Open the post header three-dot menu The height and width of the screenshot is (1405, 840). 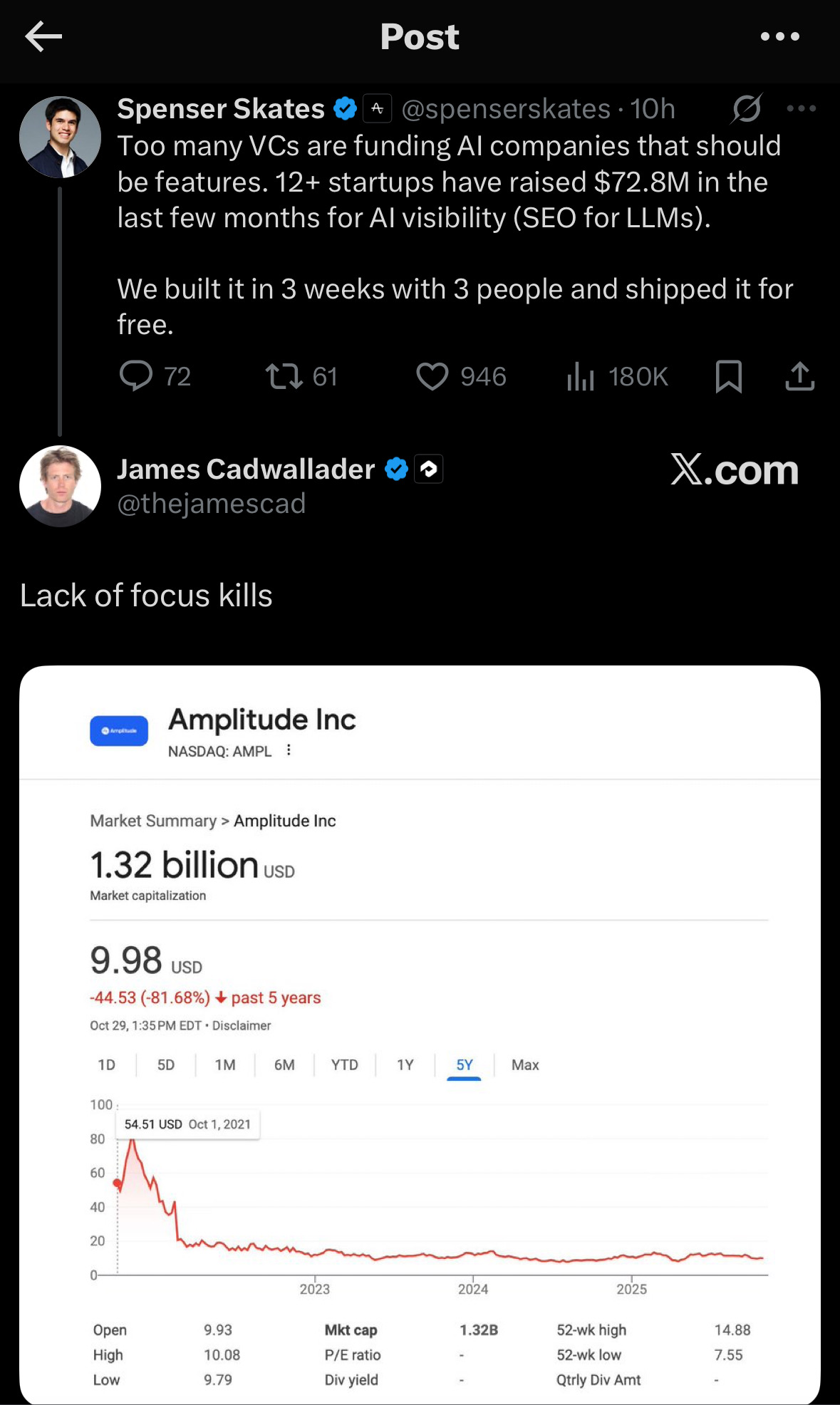pos(779,36)
